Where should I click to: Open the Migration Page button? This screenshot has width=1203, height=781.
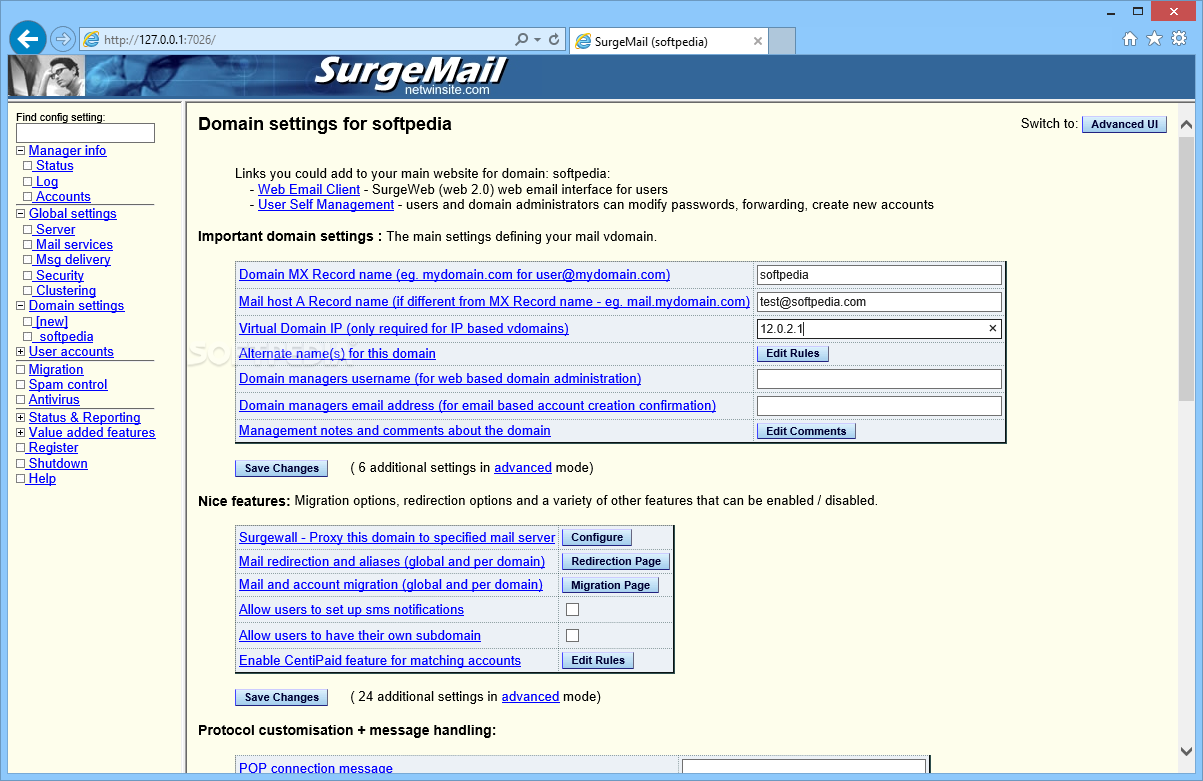(x=610, y=585)
